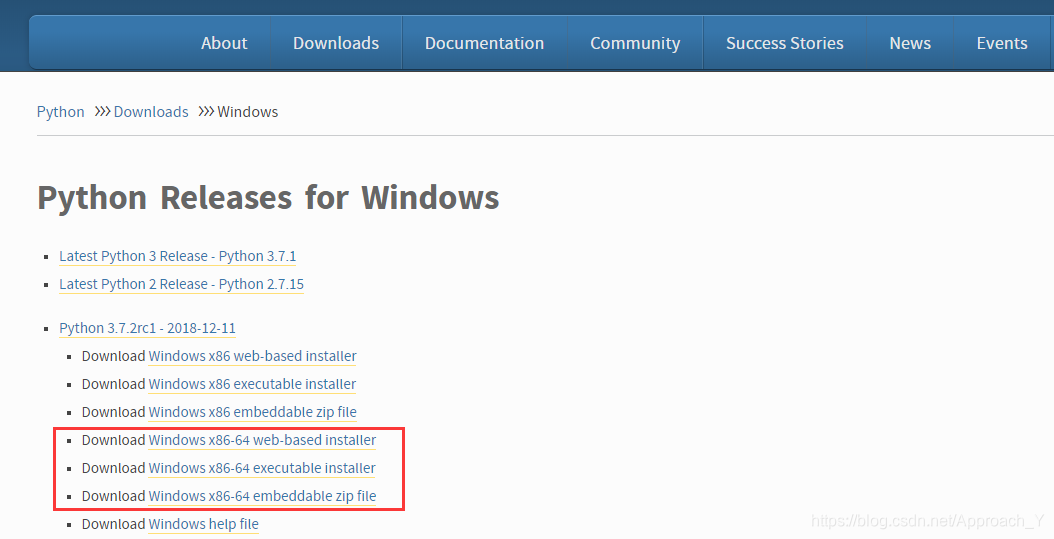Open the Events menu item
The height and width of the screenshot is (539, 1054).
pos(1002,43)
